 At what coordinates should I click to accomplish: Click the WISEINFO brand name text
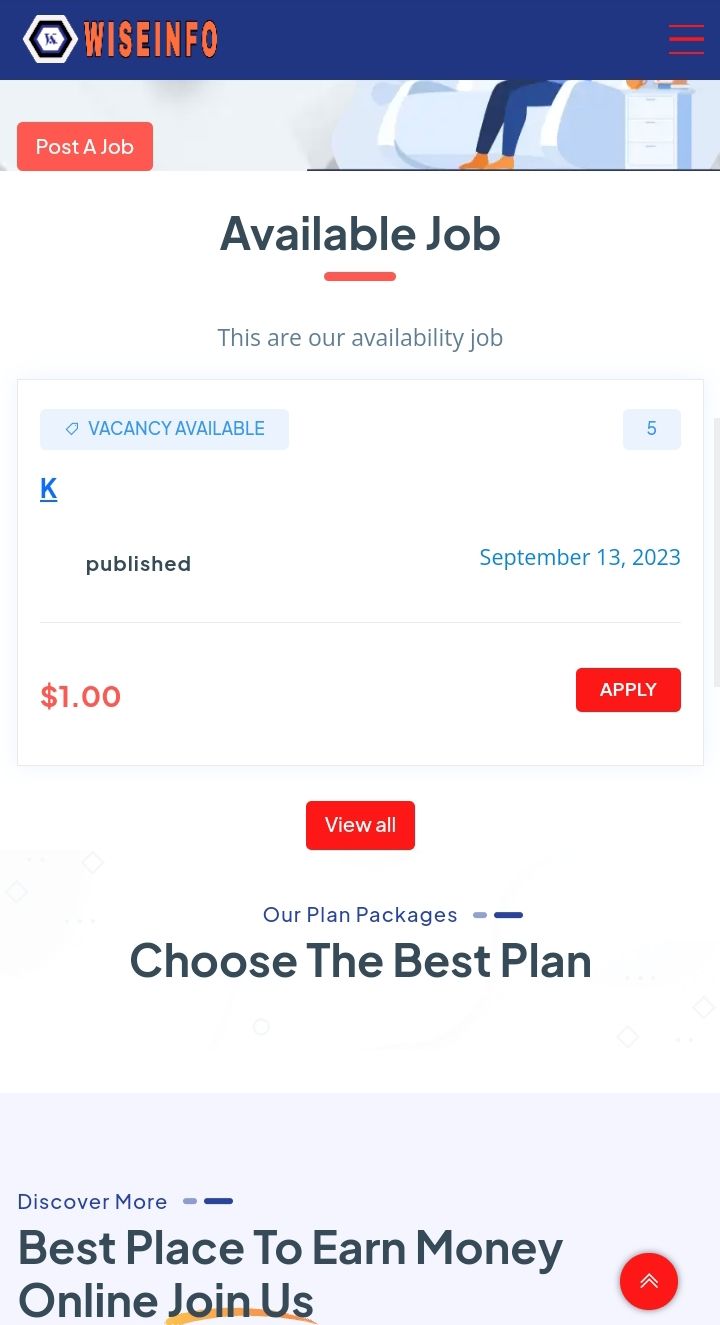coord(151,40)
